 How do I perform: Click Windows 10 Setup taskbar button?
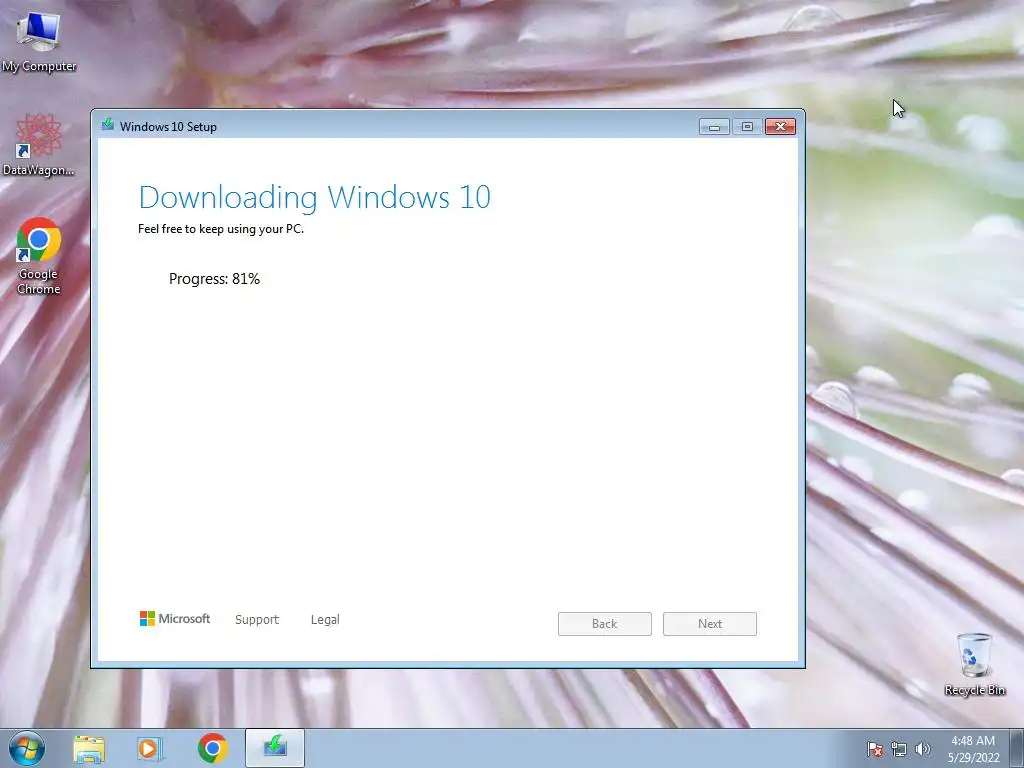(275, 748)
